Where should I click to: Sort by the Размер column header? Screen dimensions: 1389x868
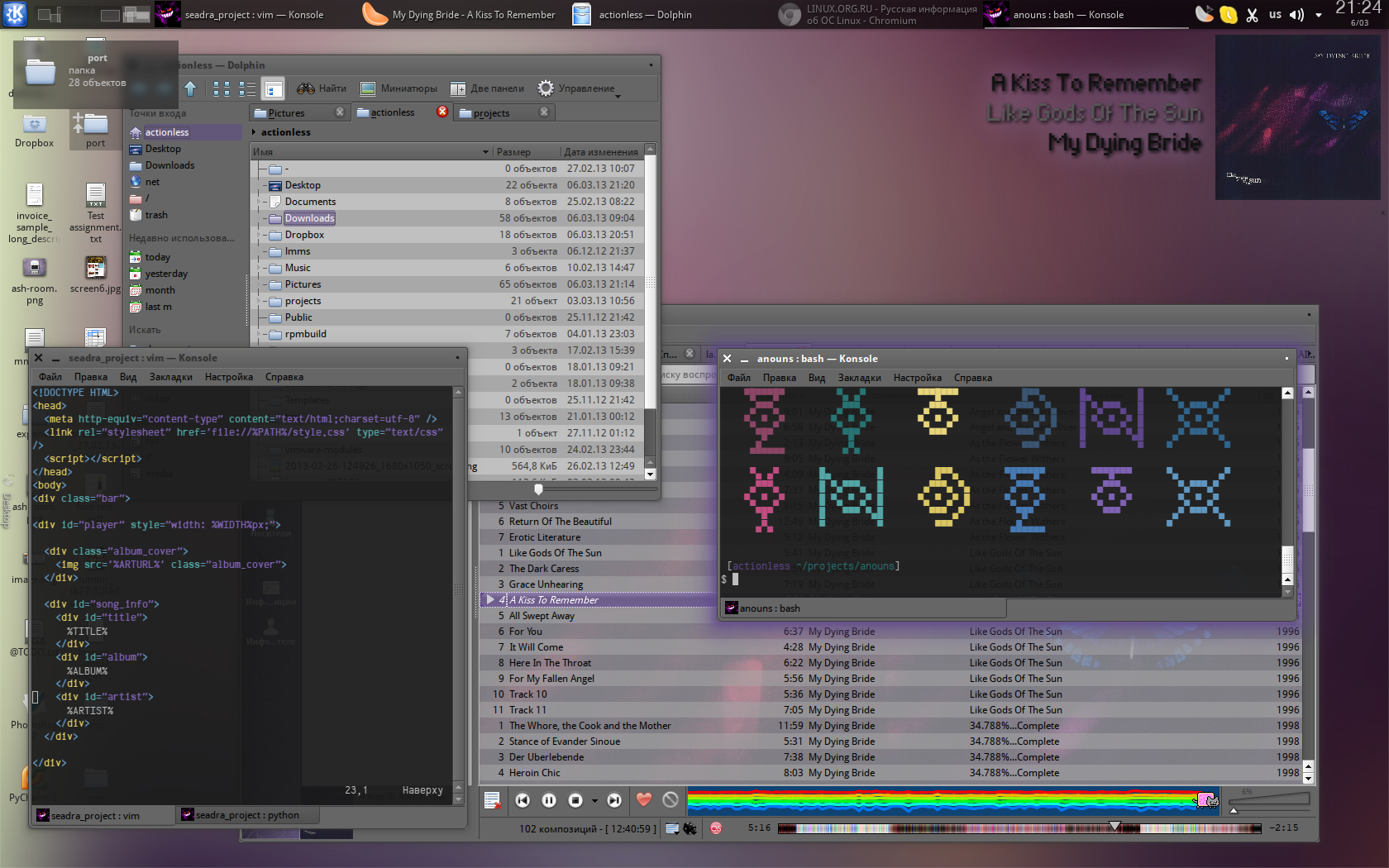coord(526,152)
